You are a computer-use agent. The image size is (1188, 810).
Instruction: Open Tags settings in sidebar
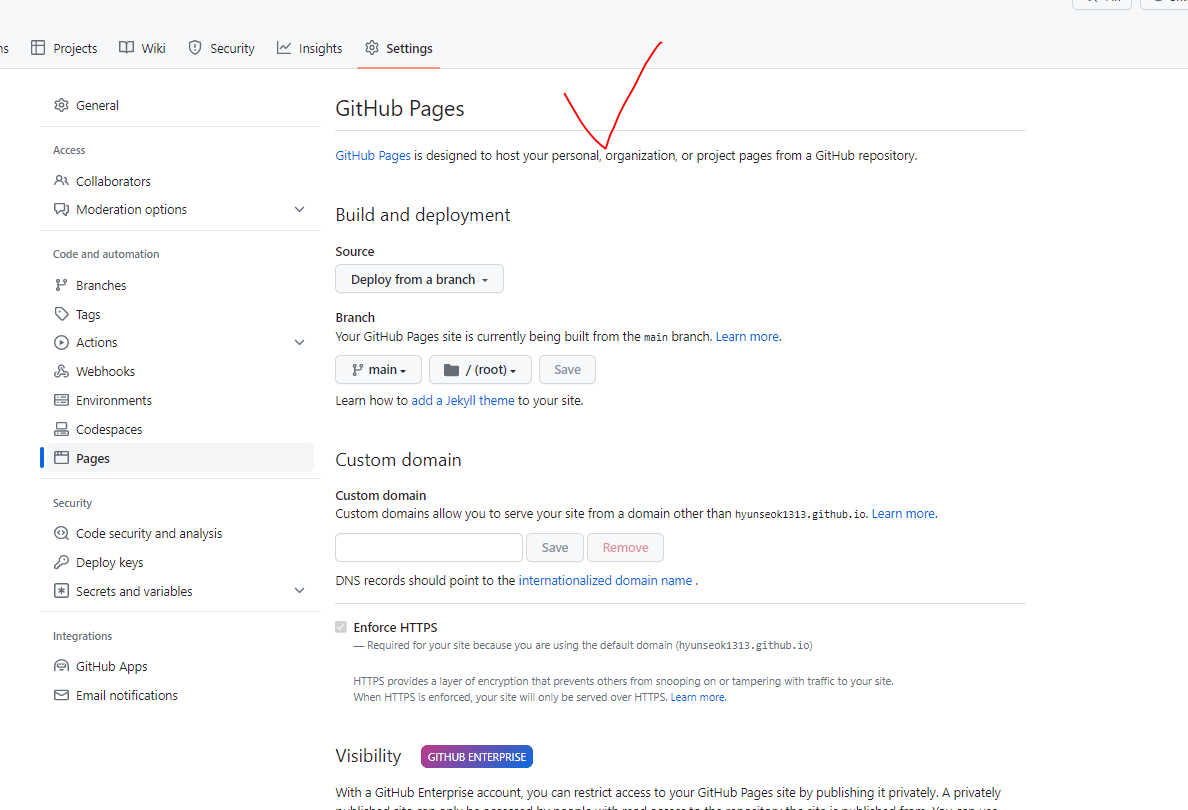(x=180, y=314)
